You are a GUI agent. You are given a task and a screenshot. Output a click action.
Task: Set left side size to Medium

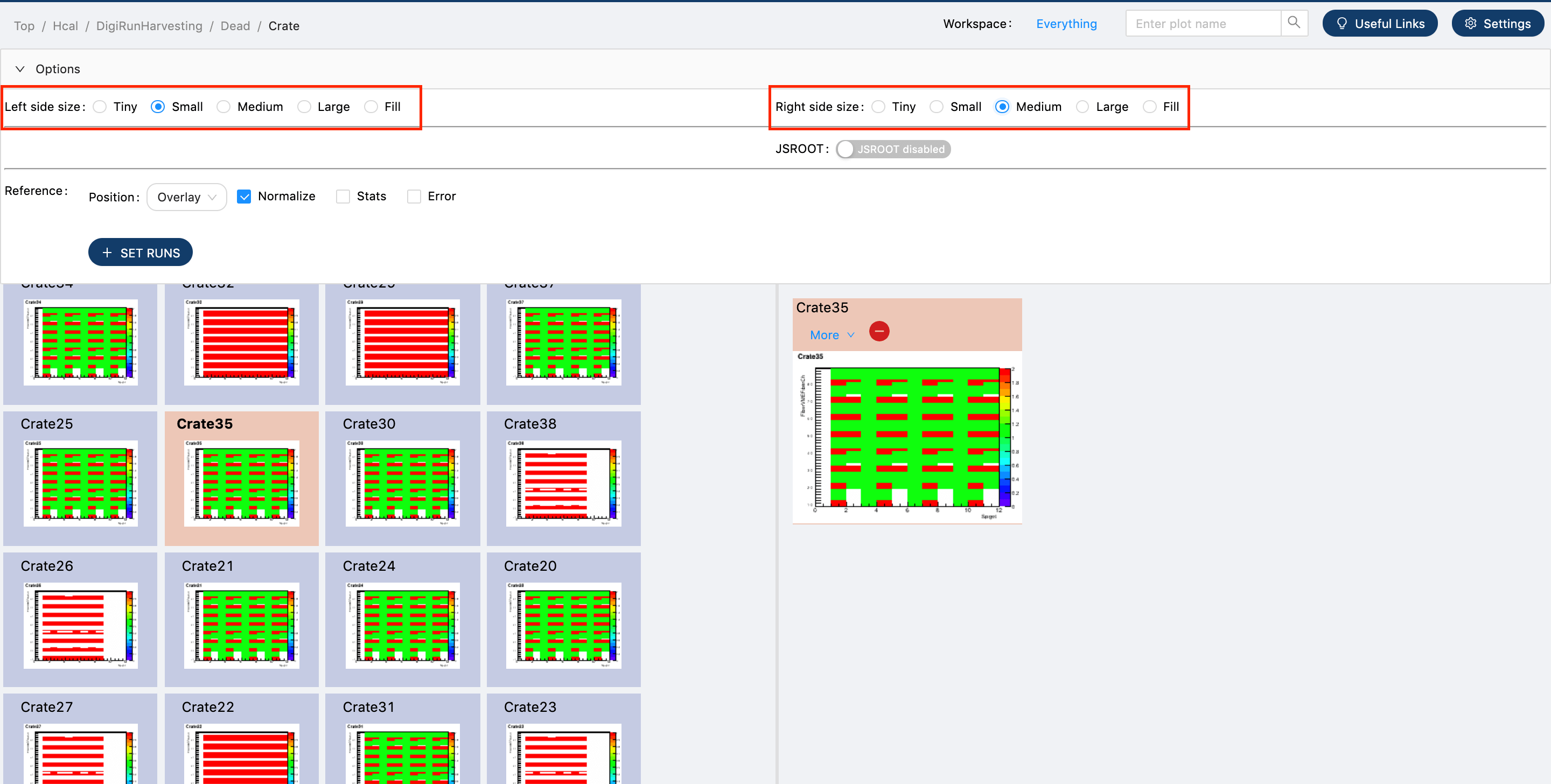223,107
